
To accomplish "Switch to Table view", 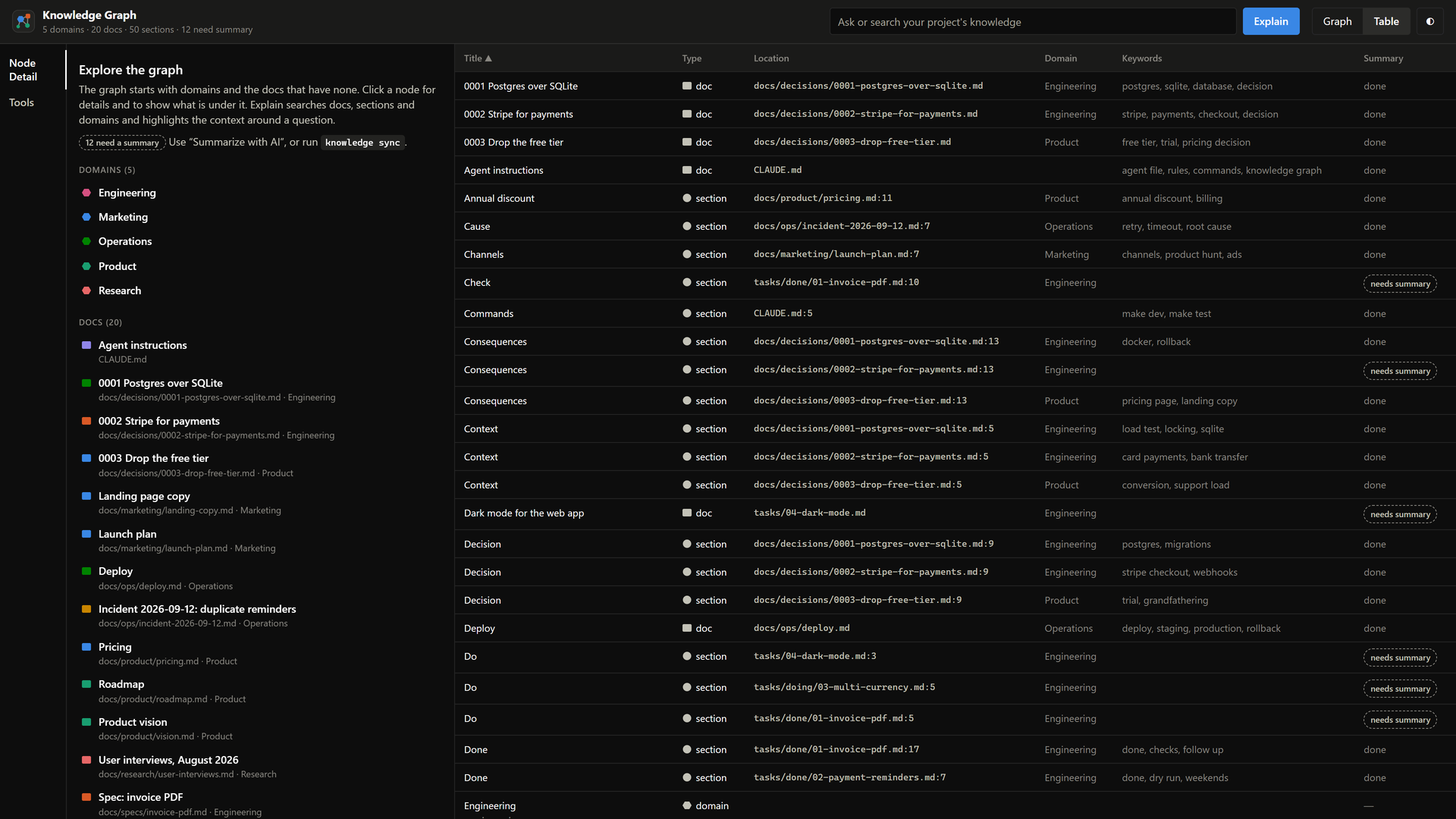I will [1386, 21].
